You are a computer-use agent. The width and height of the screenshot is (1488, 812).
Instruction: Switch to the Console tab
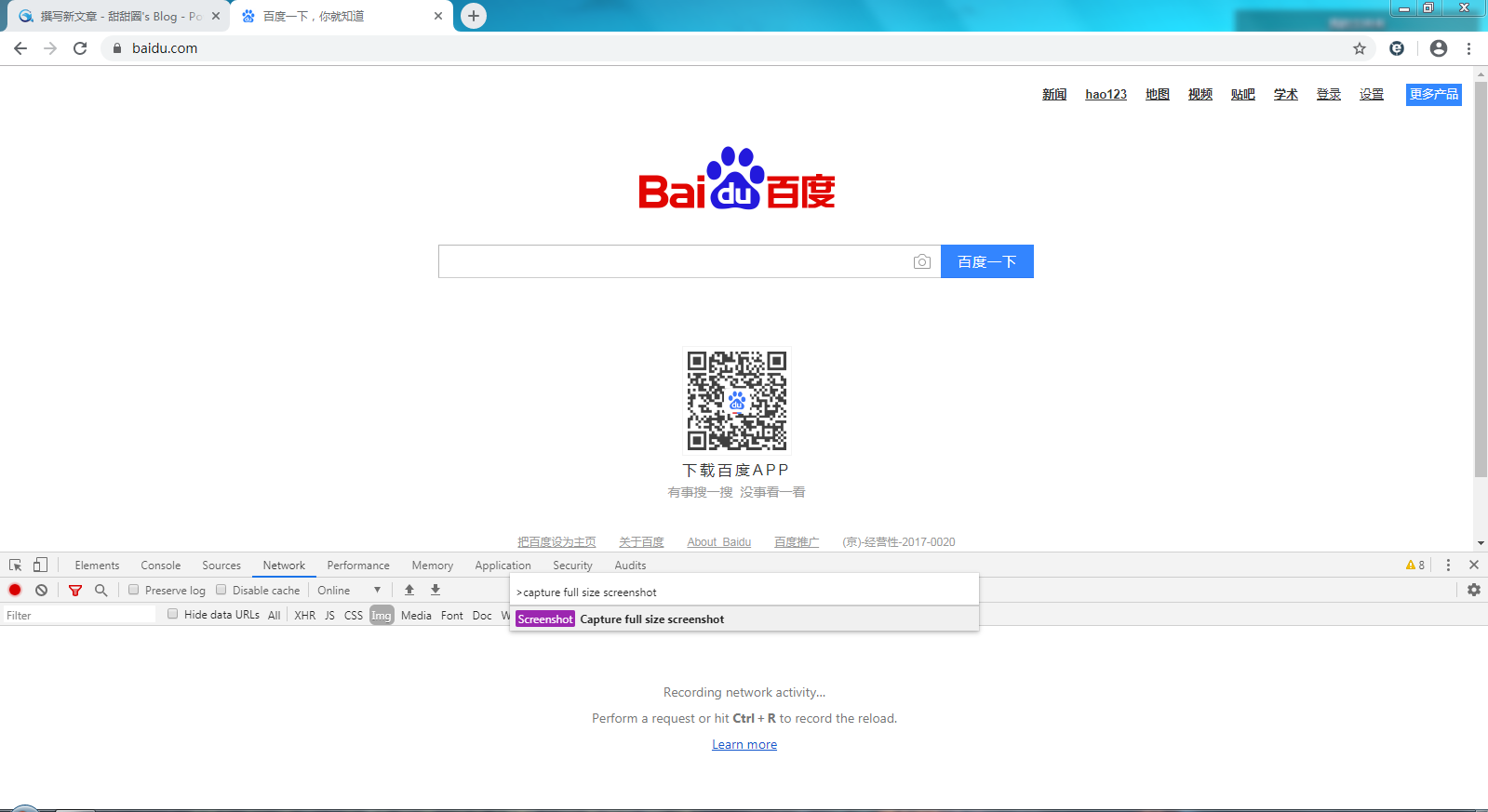(x=161, y=565)
